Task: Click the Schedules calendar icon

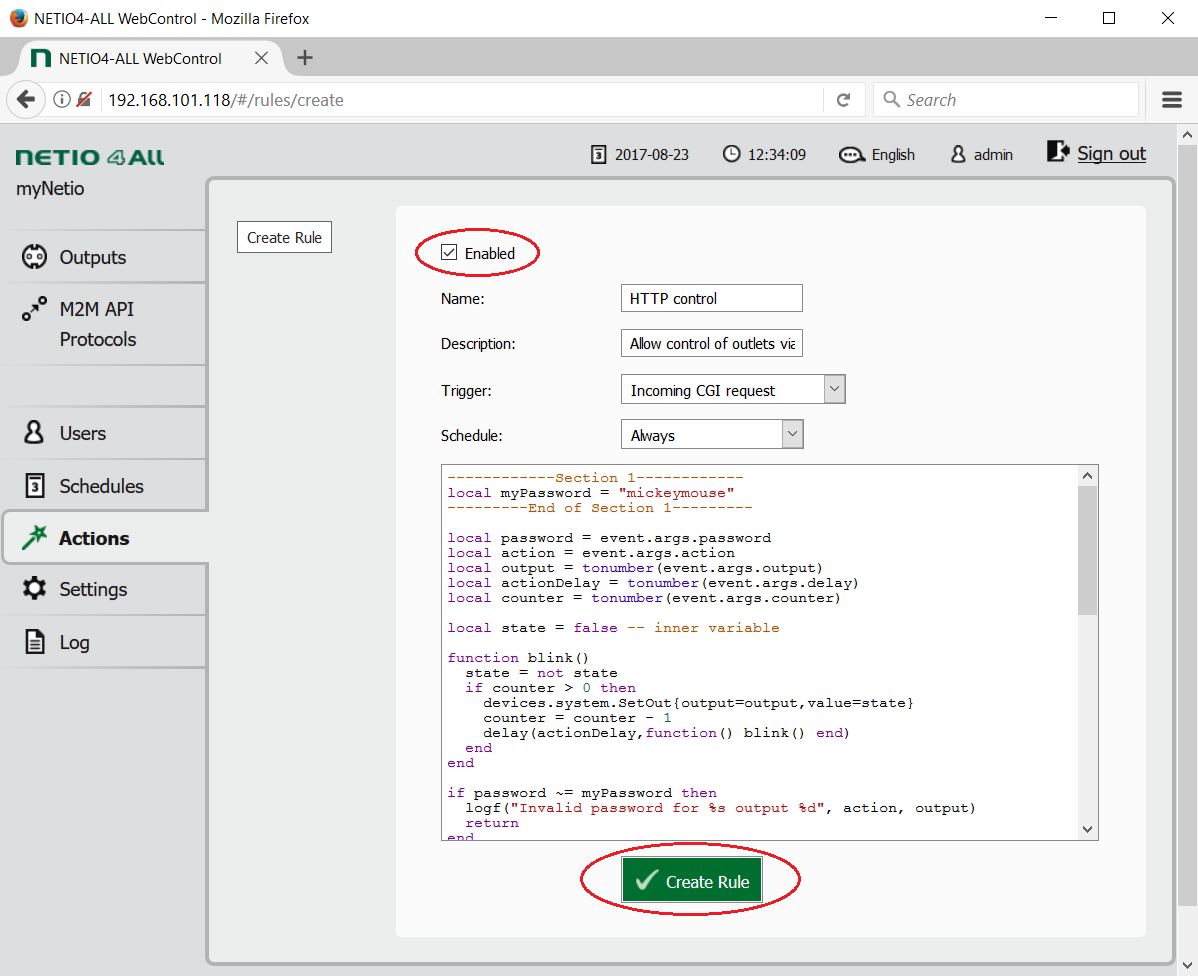Action: [x=34, y=485]
